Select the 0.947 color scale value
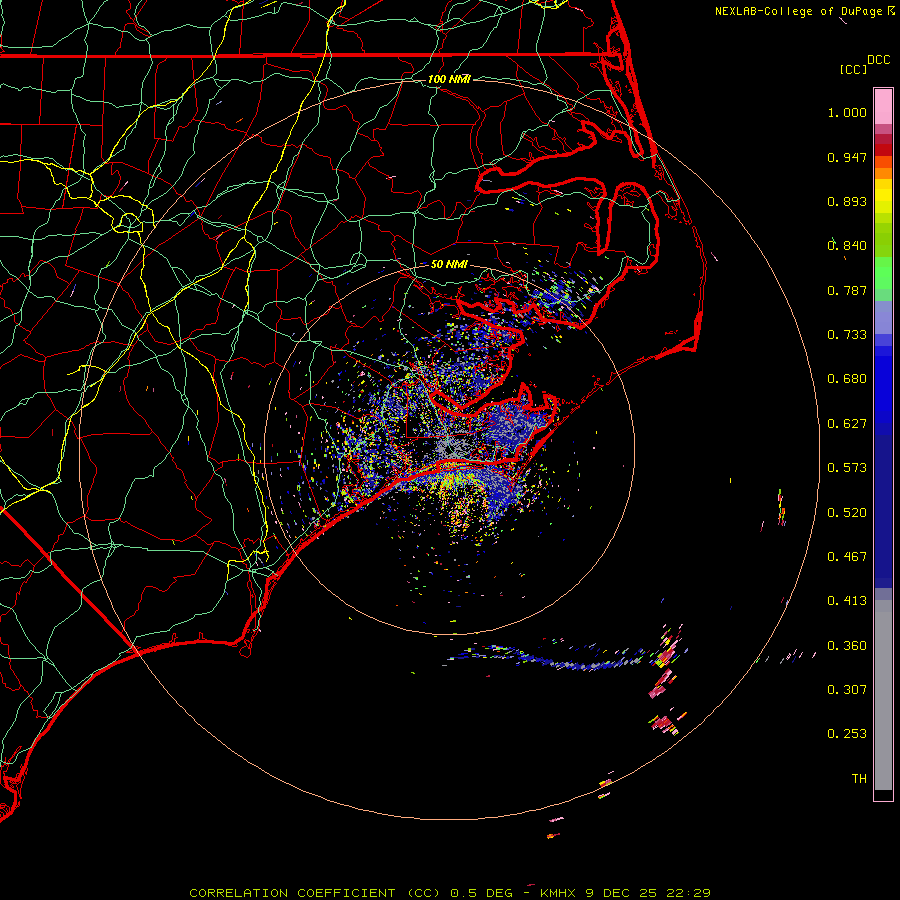The width and height of the screenshot is (900, 900). click(847, 157)
